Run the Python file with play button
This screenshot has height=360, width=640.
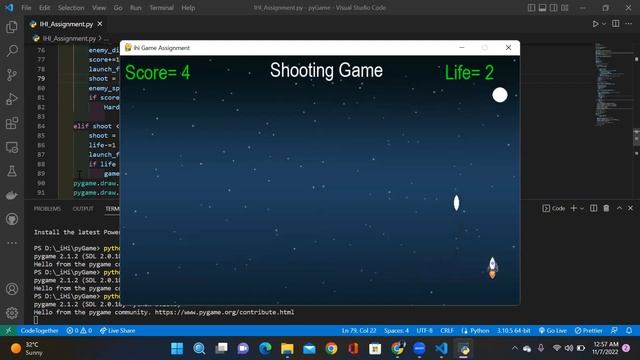pos(596,24)
